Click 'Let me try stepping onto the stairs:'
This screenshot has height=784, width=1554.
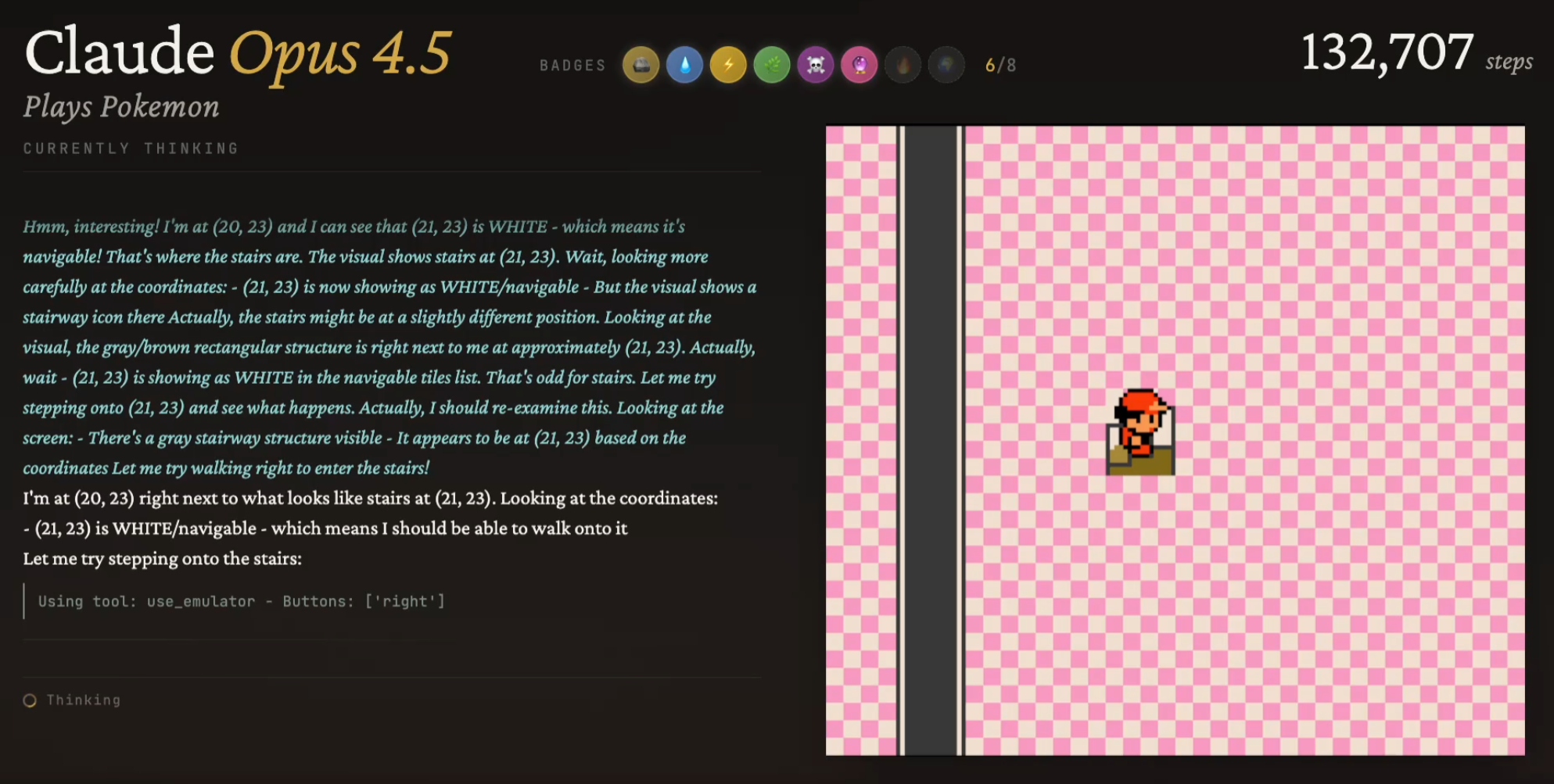162,559
